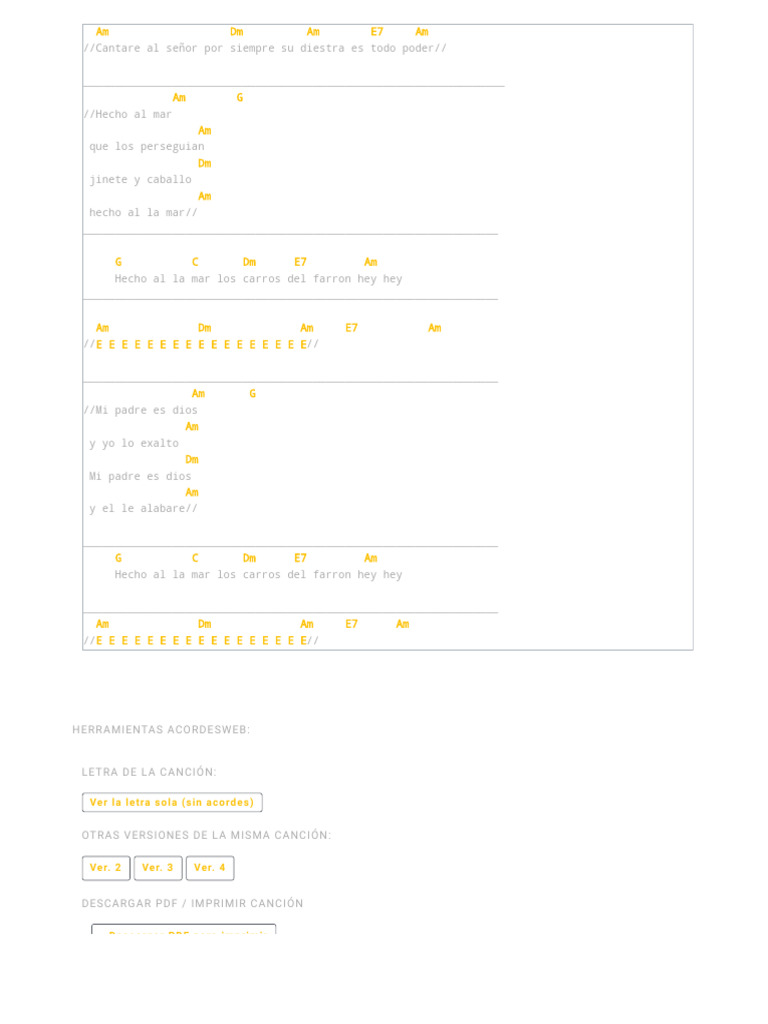
Task: Click Dm chord above 'jinete y caballo'
Action: click(x=205, y=164)
